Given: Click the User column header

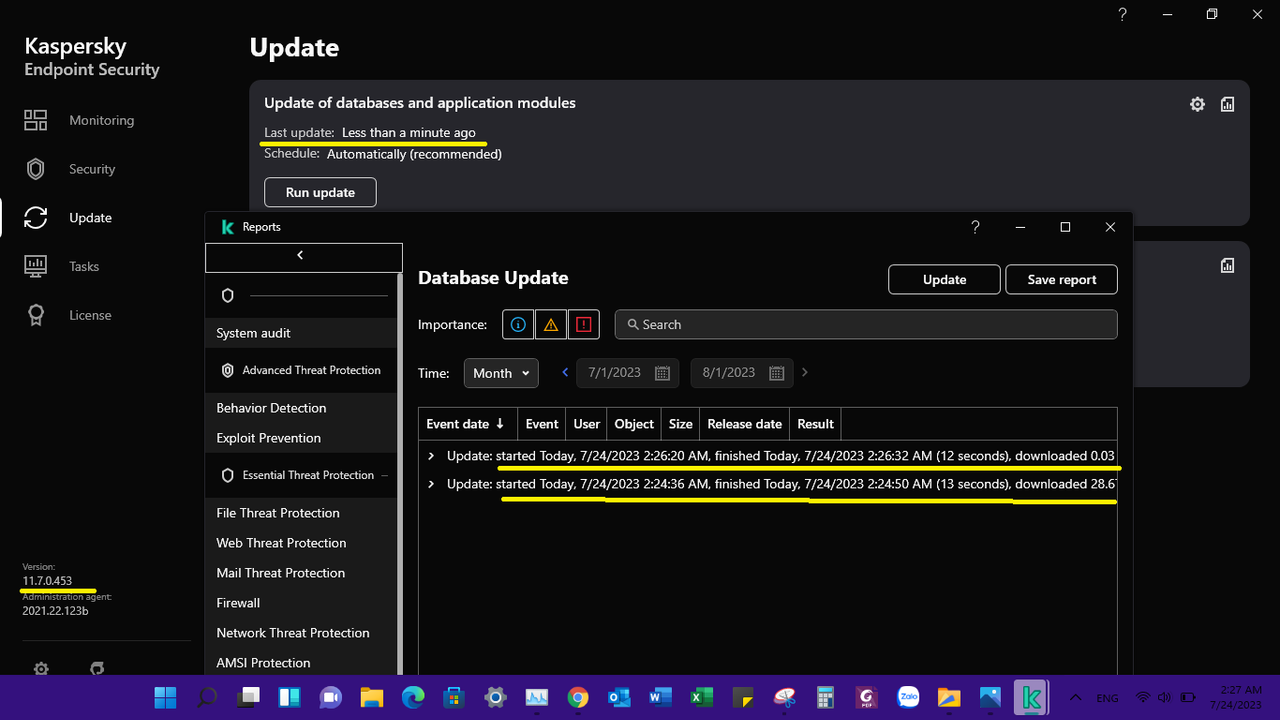Looking at the screenshot, I should click(586, 424).
